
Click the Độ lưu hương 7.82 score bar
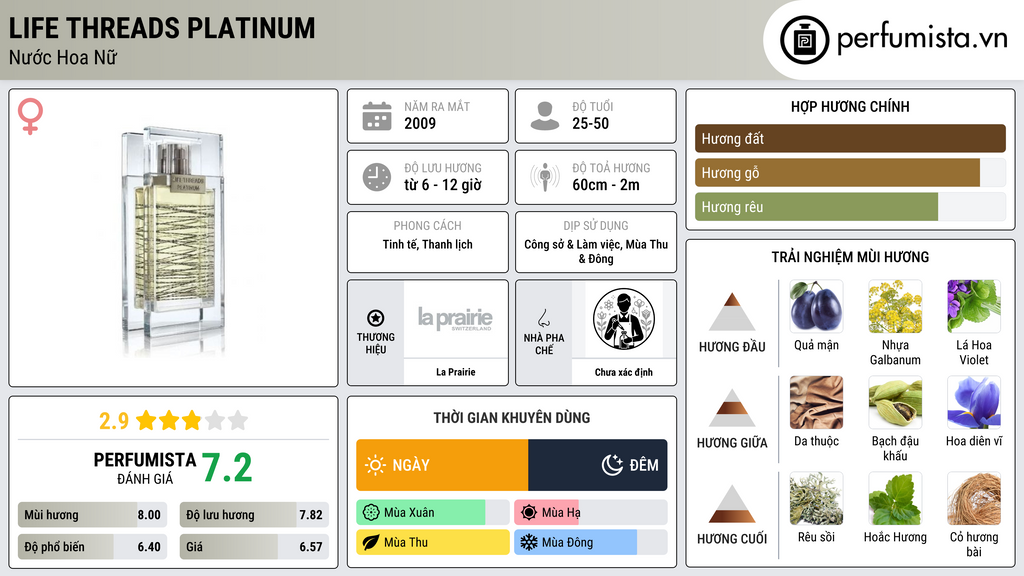pyautogui.click(x=254, y=515)
